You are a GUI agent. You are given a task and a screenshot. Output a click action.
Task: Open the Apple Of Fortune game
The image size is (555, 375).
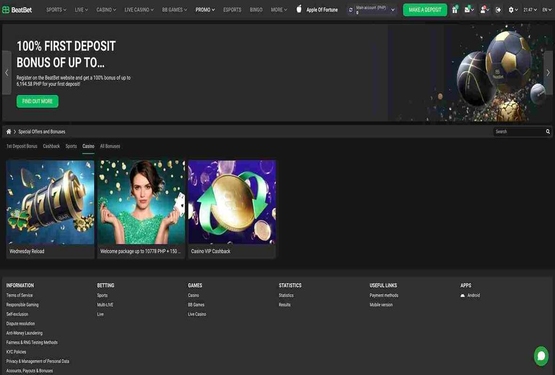click(317, 10)
